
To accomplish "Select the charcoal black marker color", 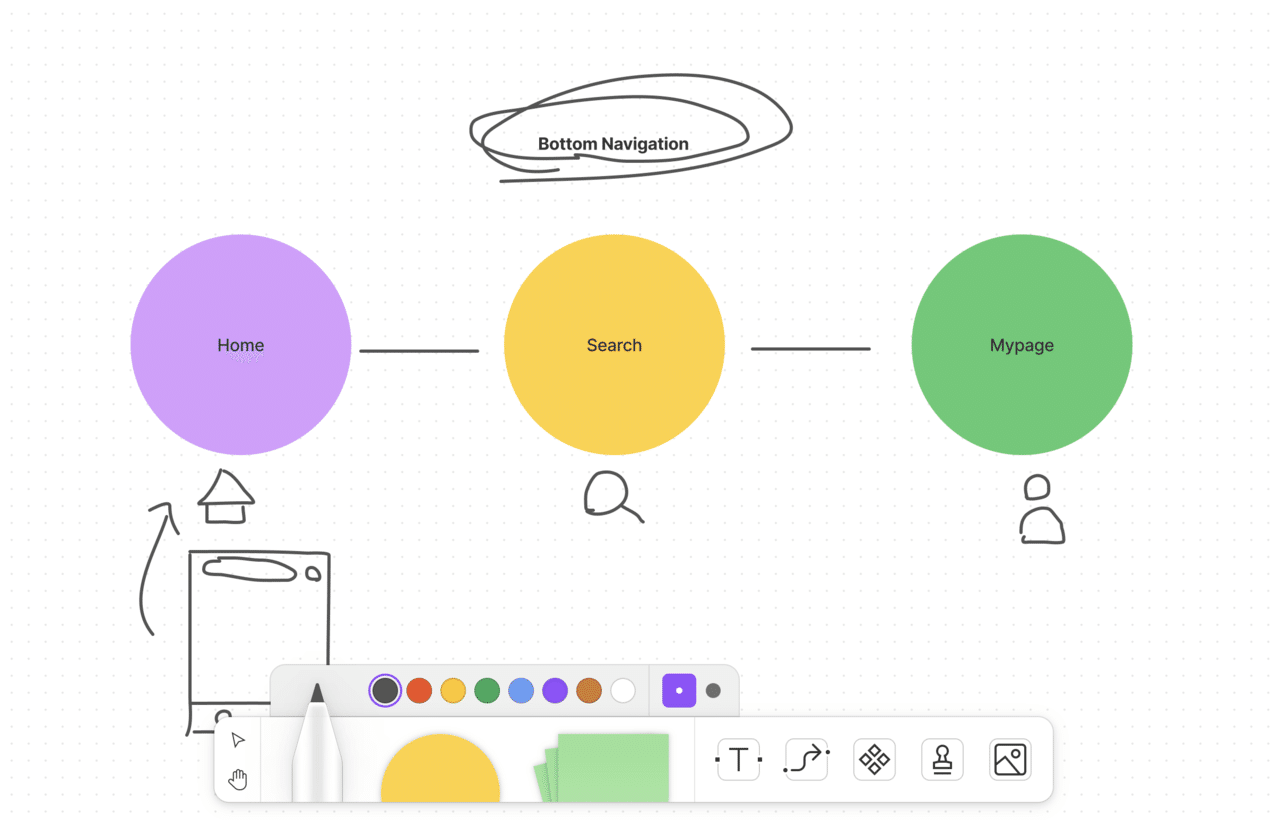I will point(385,690).
